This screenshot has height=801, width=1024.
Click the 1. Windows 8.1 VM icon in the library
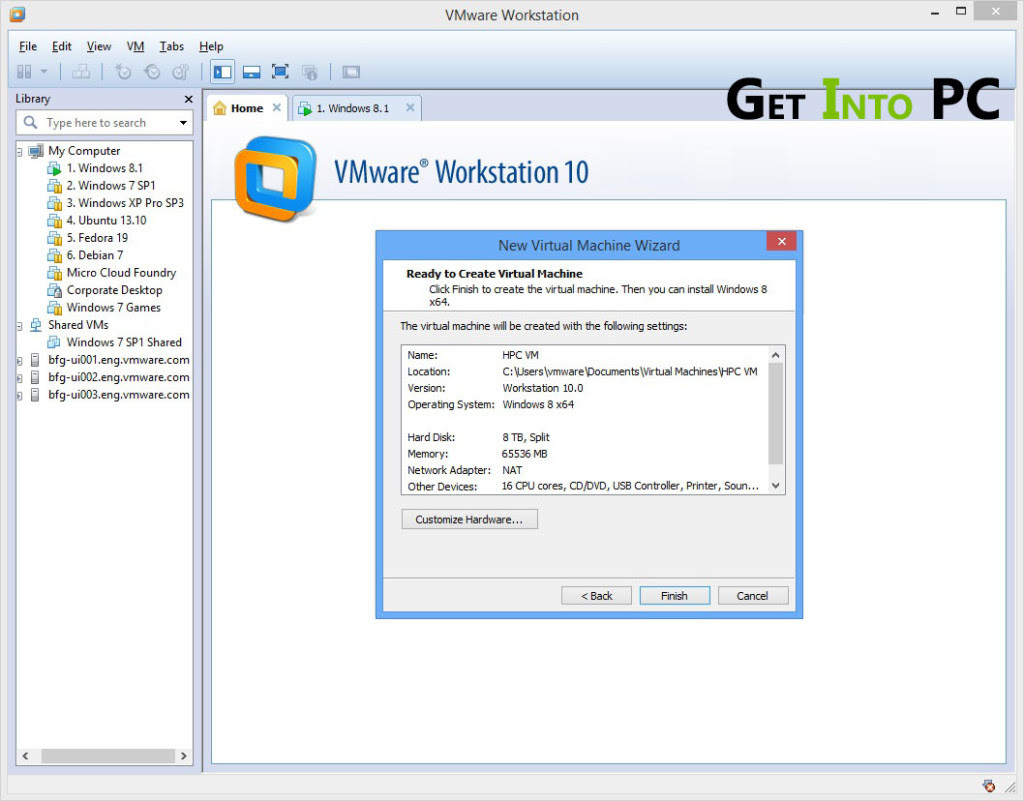(x=54, y=168)
